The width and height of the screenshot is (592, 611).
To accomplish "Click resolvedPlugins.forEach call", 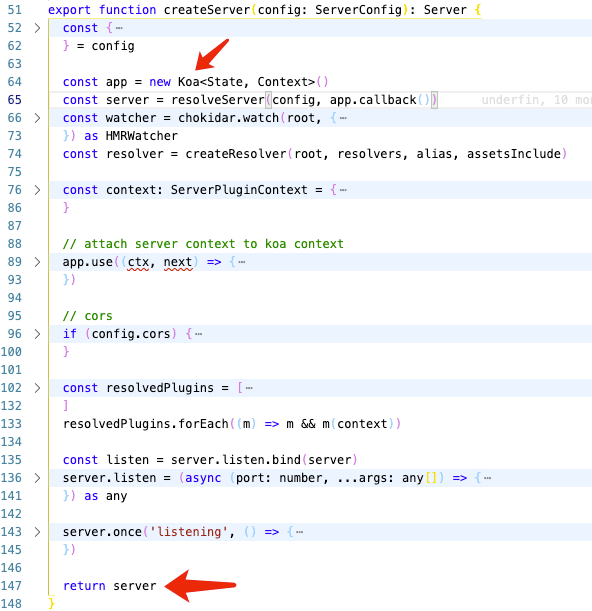I will pos(145,424).
